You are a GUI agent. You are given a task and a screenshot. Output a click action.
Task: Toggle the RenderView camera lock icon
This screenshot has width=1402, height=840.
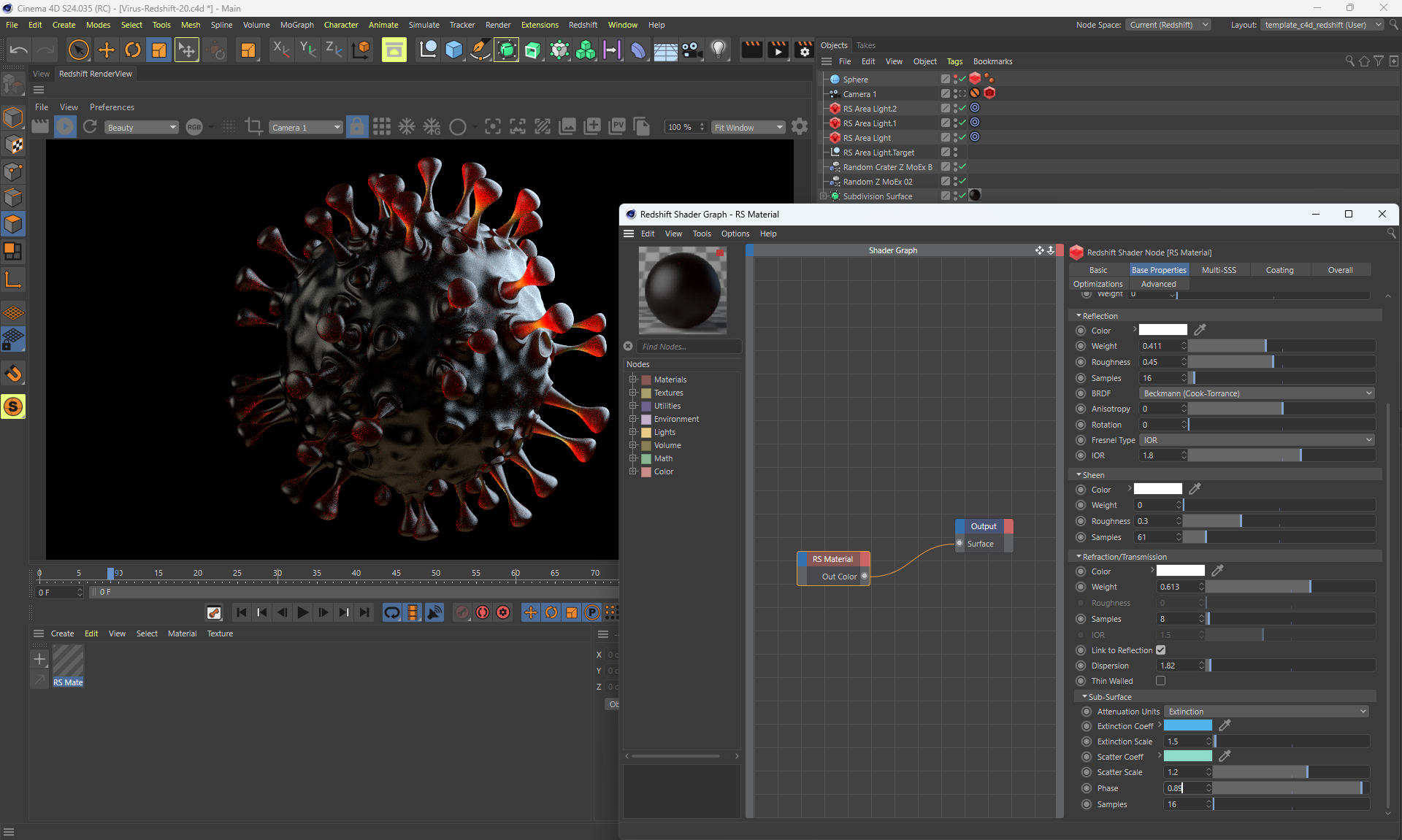[x=357, y=127]
